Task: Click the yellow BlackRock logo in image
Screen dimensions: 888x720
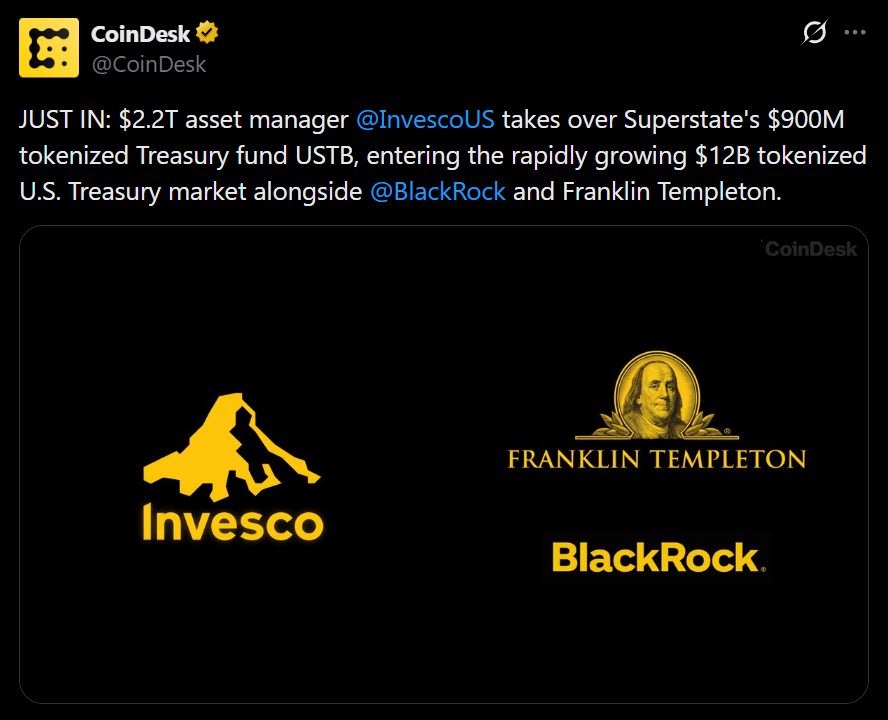Action: pos(658,557)
